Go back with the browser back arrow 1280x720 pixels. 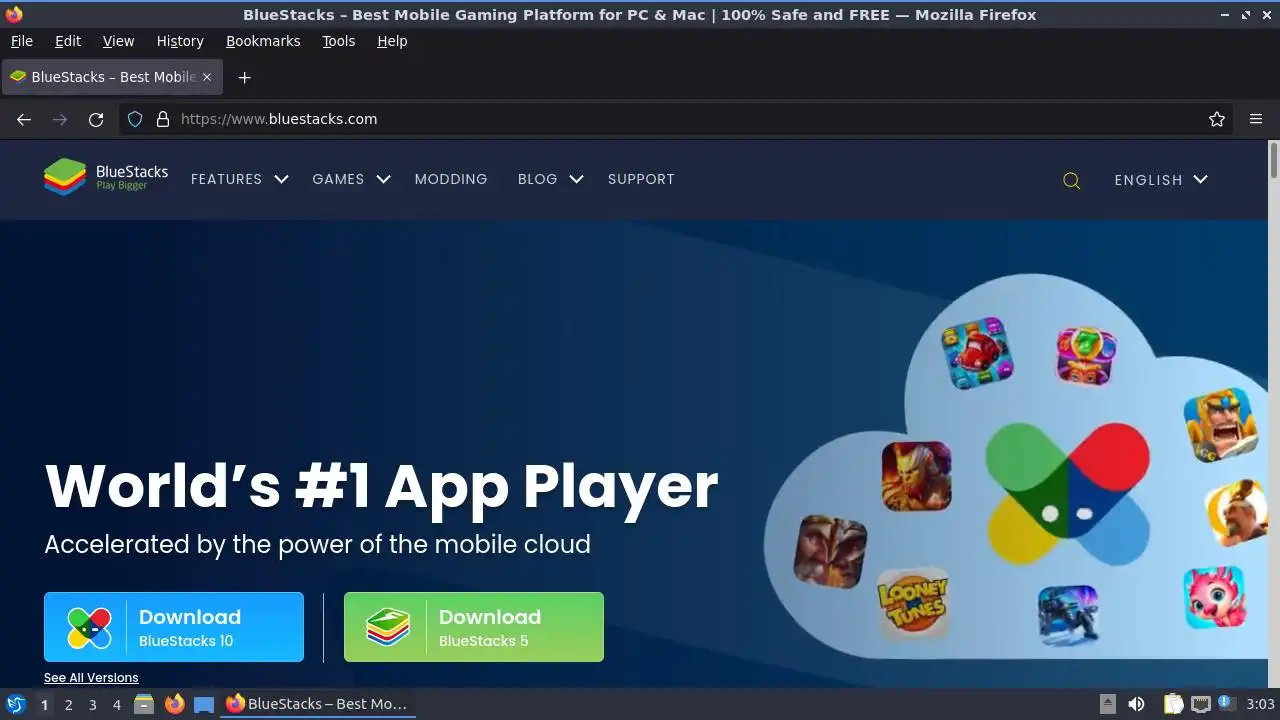[24, 119]
